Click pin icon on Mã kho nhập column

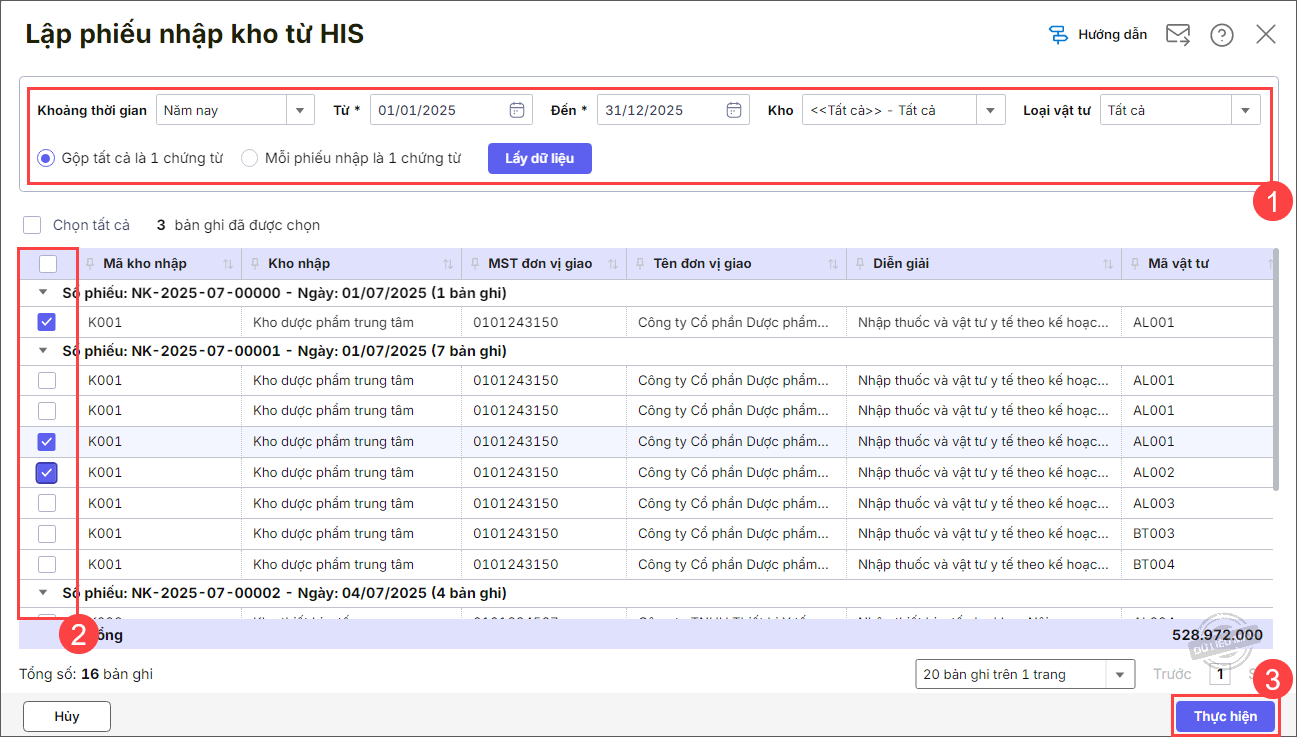[92, 264]
